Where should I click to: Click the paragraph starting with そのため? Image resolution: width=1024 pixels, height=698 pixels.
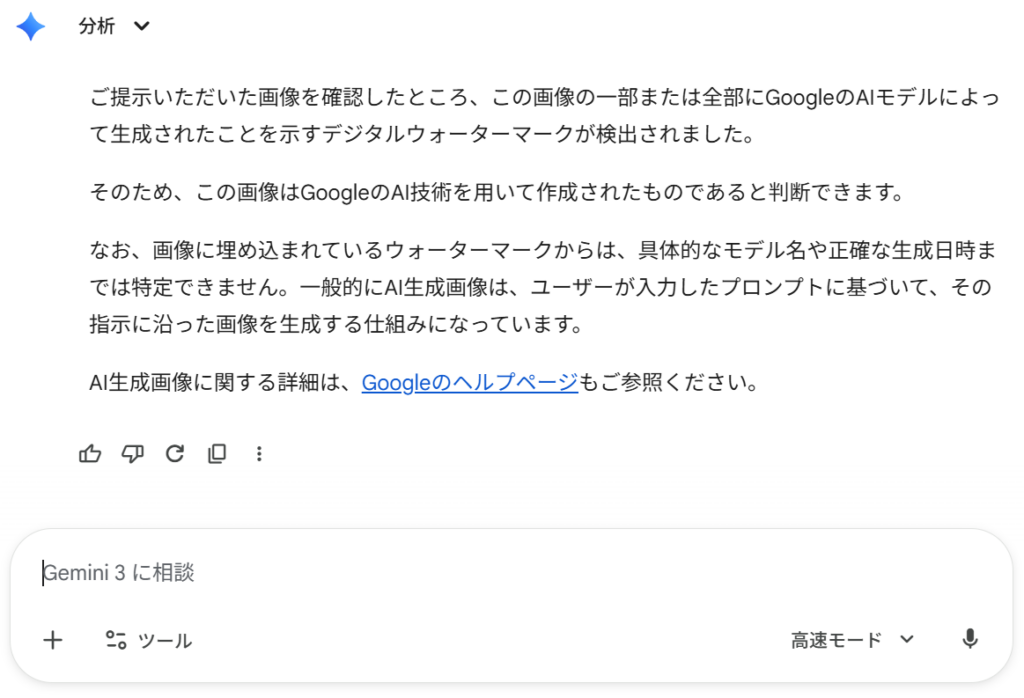click(496, 191)
